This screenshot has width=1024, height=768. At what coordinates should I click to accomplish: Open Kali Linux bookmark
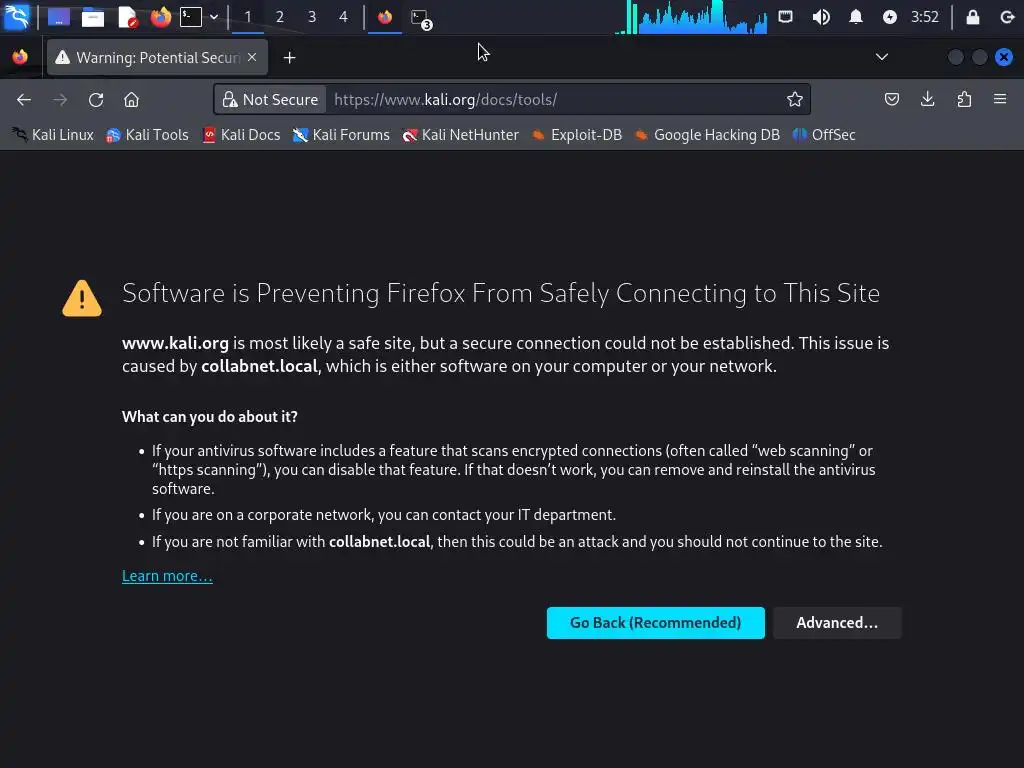click(53, 135)
